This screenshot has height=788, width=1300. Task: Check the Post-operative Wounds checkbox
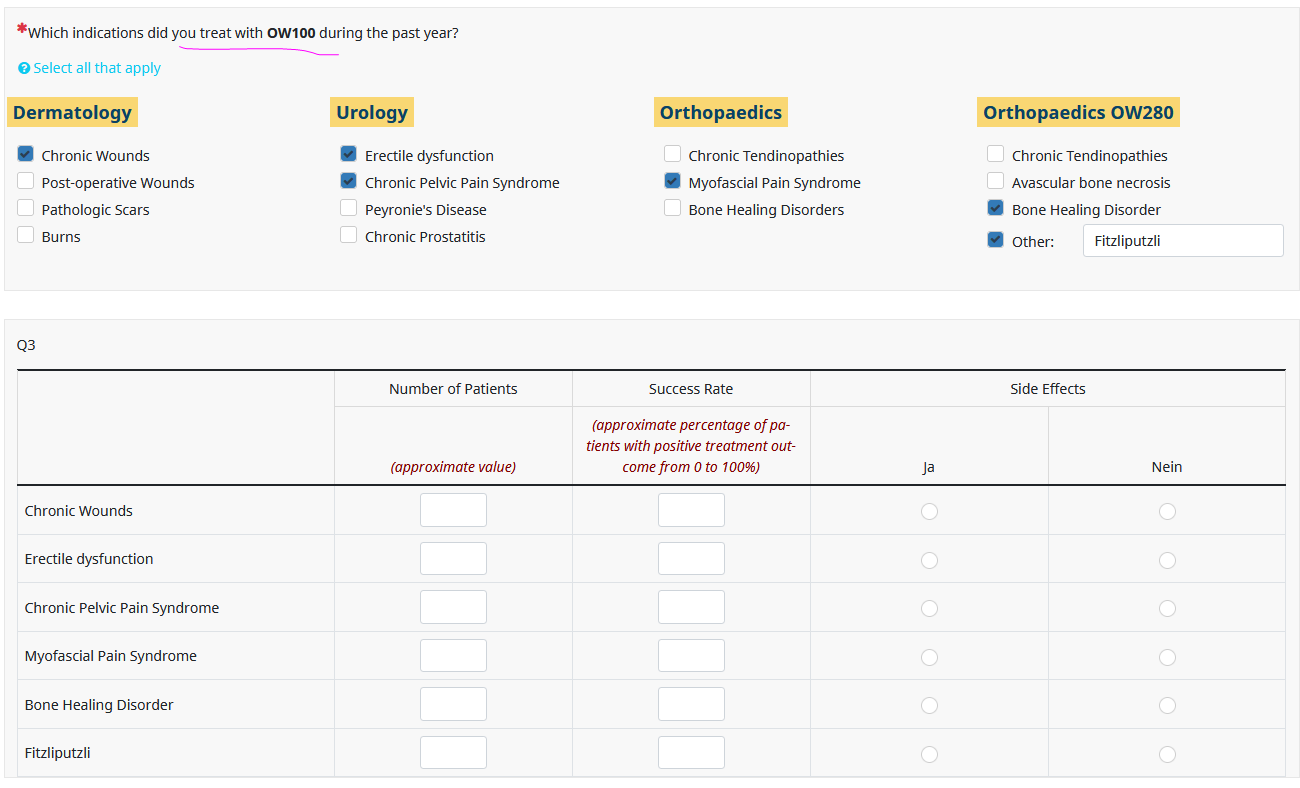[26, 181]
